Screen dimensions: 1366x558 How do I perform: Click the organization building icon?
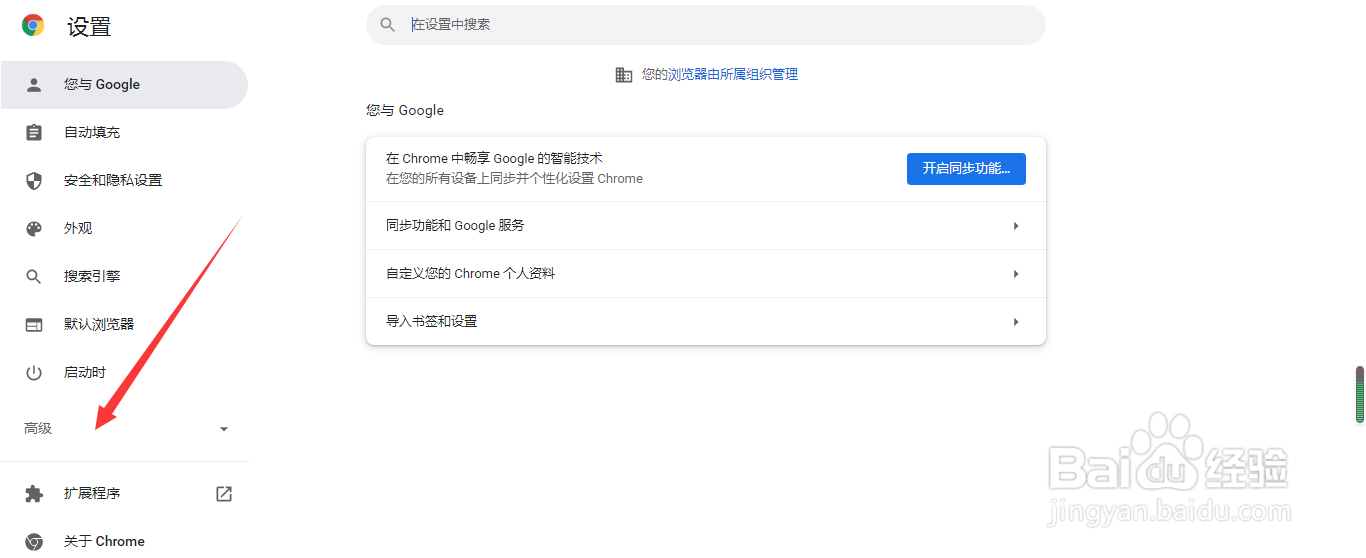(624, 75)
